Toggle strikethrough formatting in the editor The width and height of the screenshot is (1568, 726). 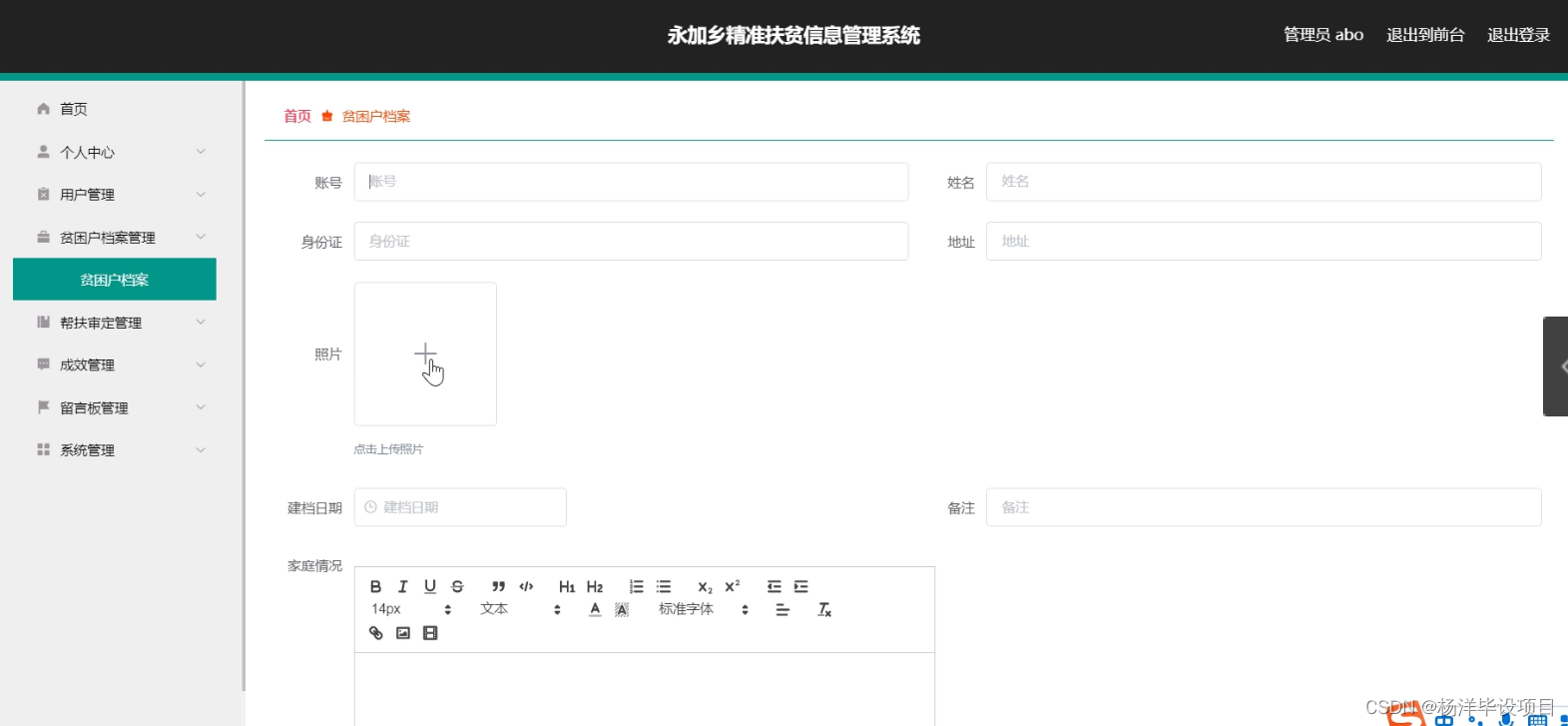pyautogui.click(x=457, y=586)
